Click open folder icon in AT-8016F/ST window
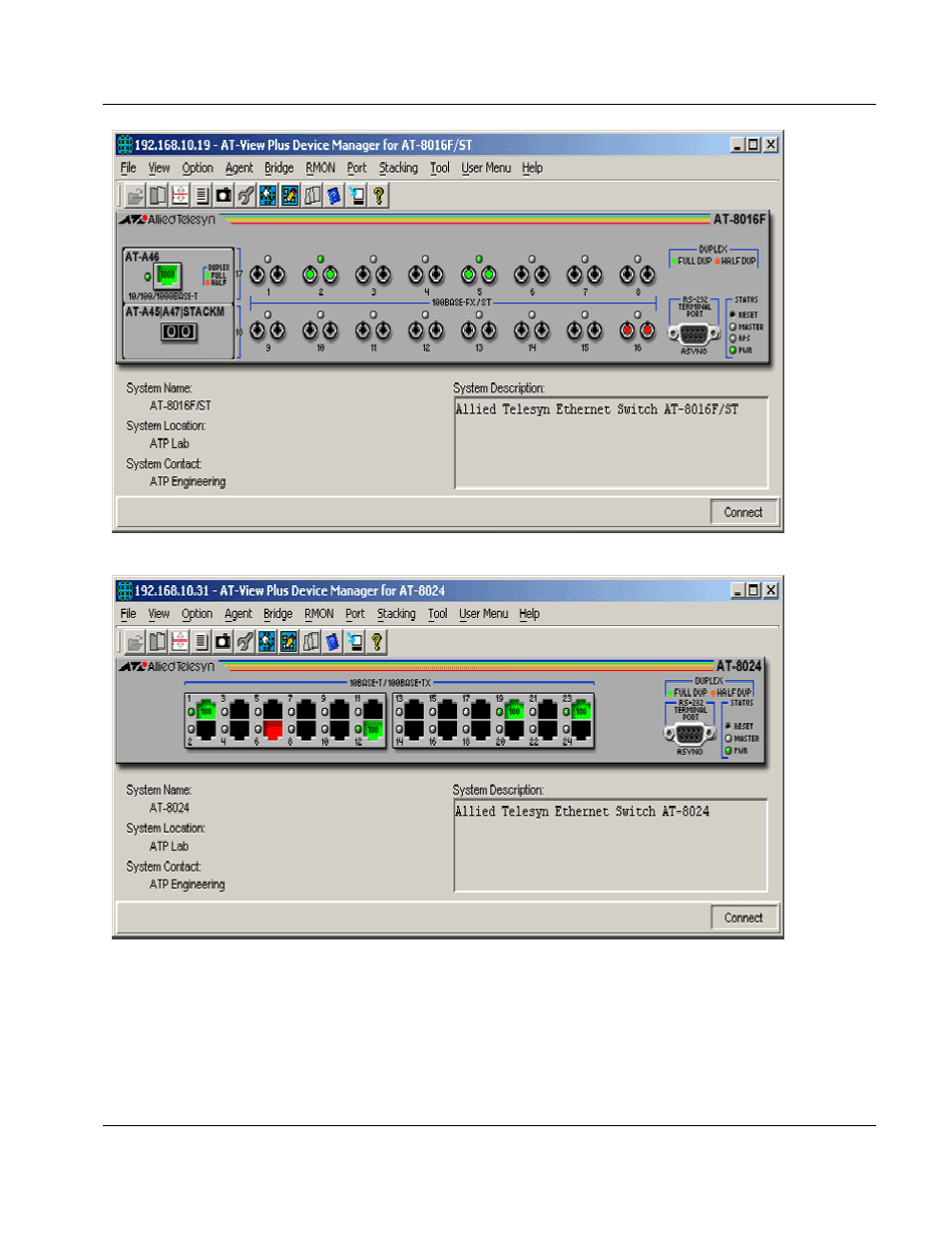Screen dimensions: 952x1233 [x=135, y=196]
